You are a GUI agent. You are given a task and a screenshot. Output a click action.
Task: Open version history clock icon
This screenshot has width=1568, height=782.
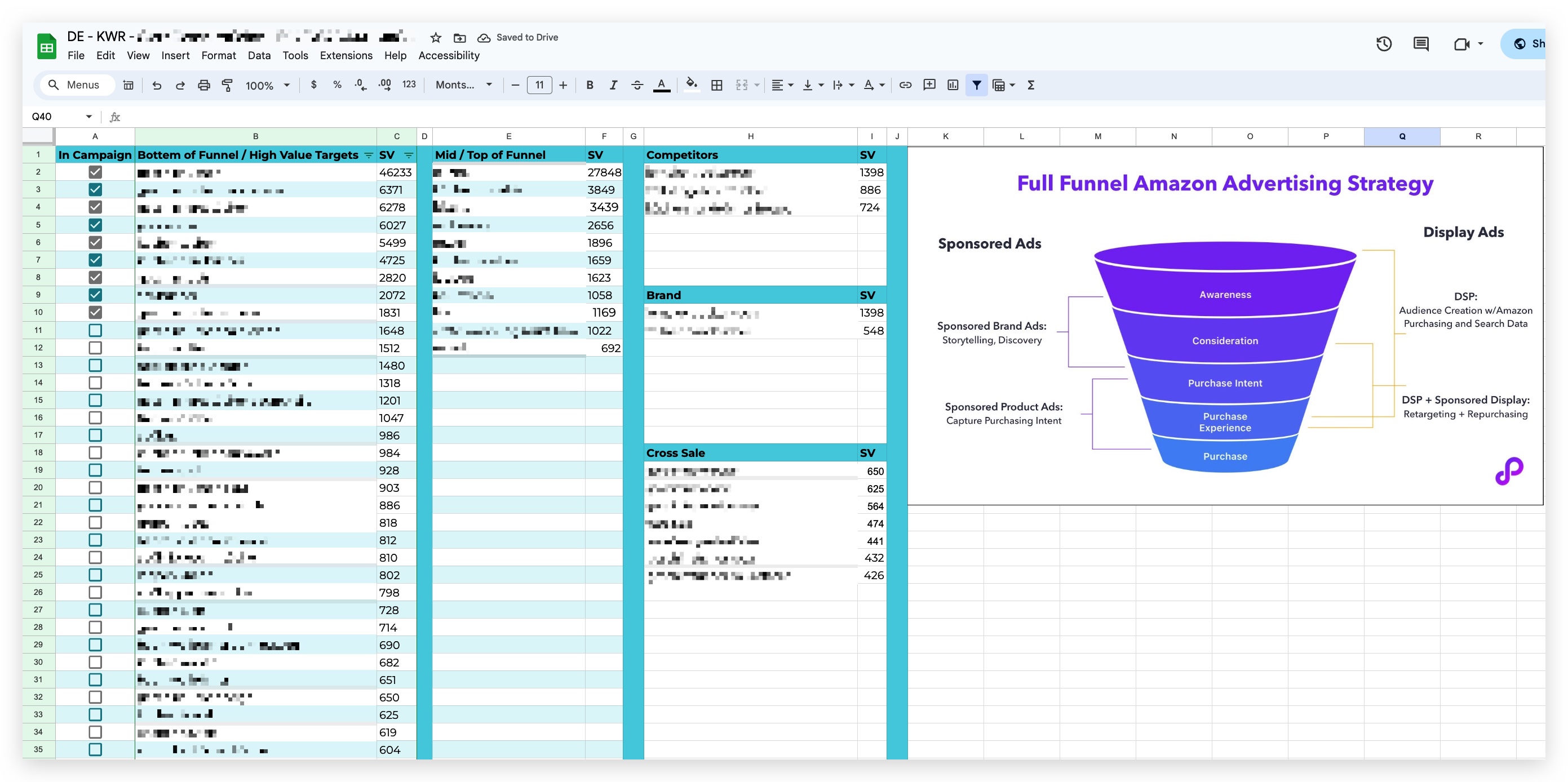point(1384,44)
